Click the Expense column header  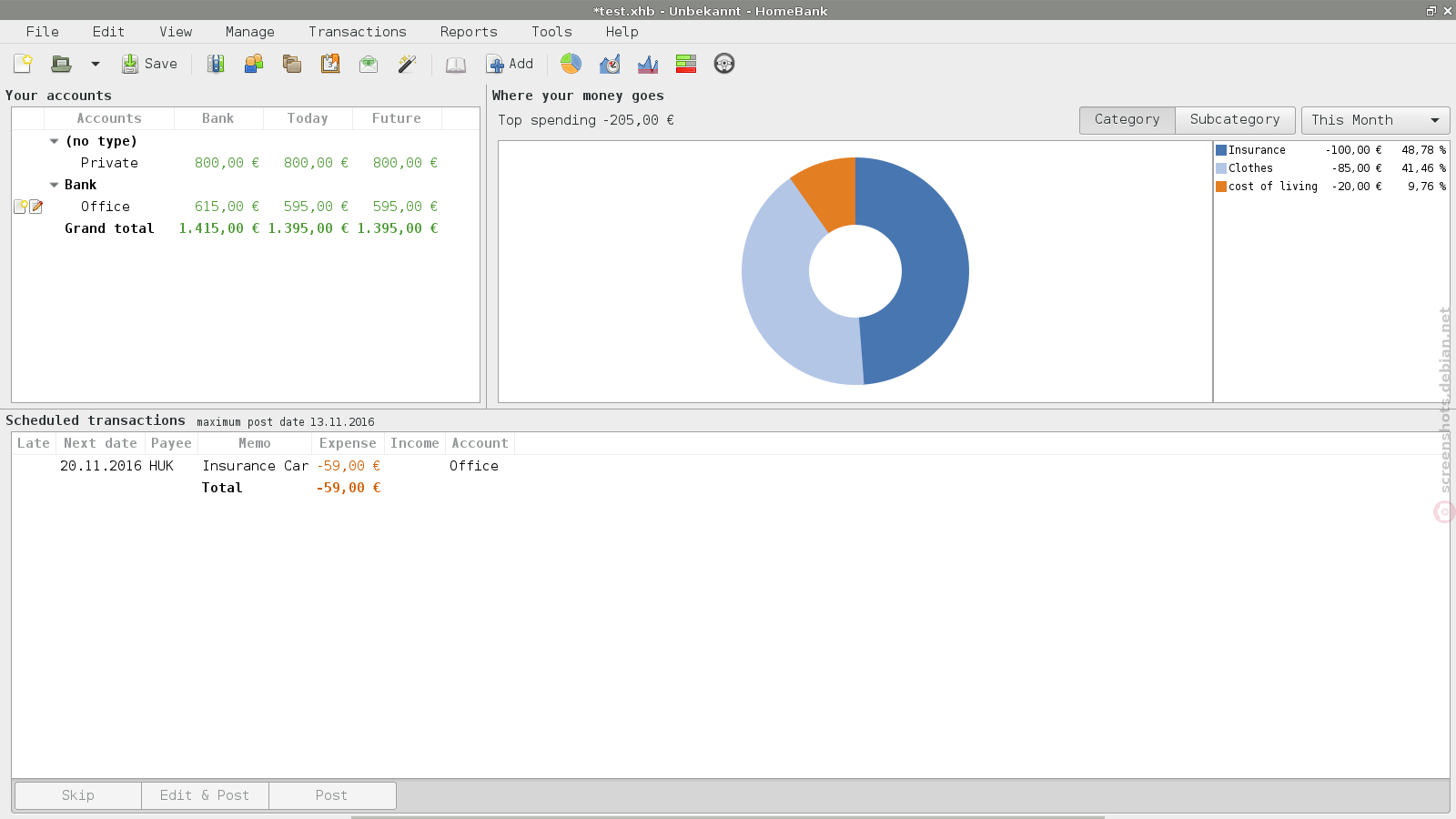[x=348, y=443]
